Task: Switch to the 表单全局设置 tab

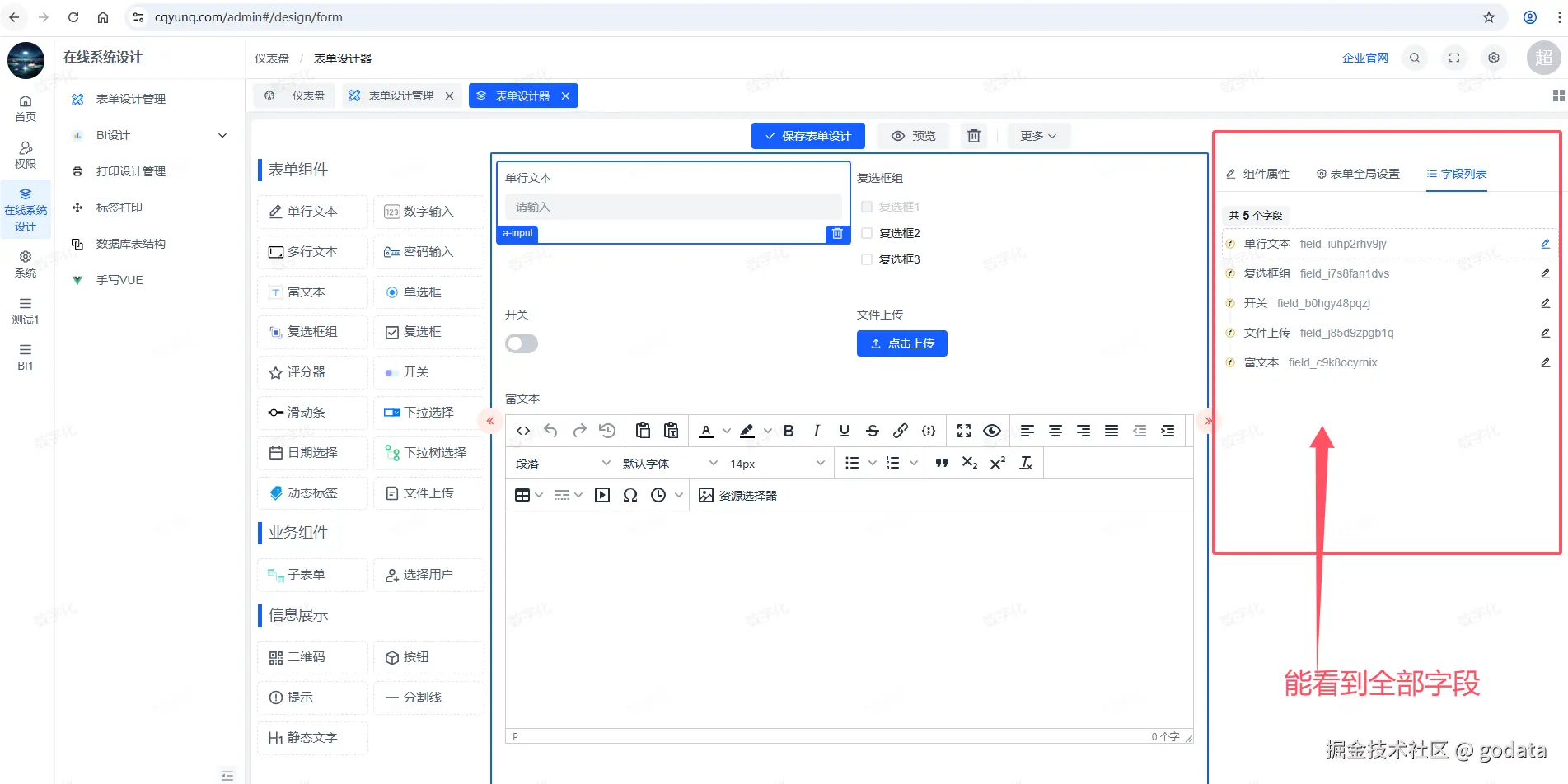Action: pos(1359,174)
